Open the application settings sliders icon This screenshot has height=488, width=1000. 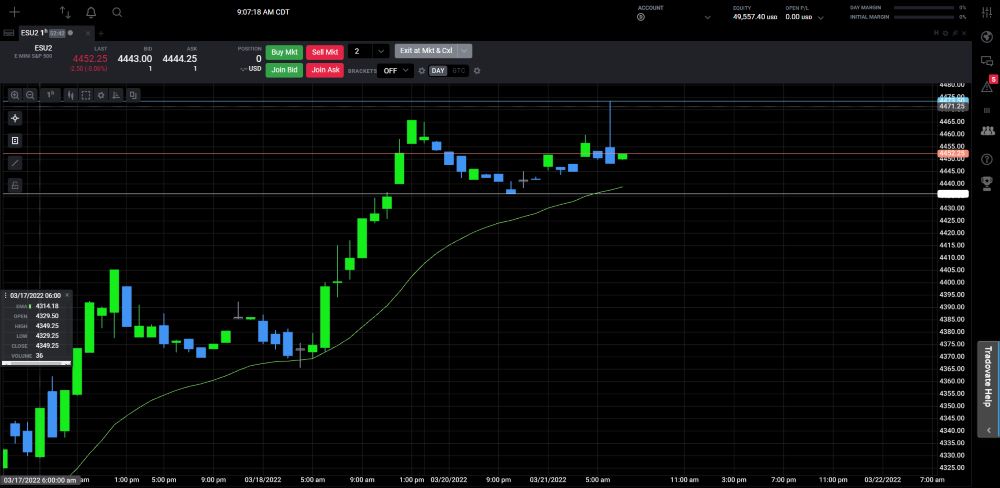(x=987, y=12)
